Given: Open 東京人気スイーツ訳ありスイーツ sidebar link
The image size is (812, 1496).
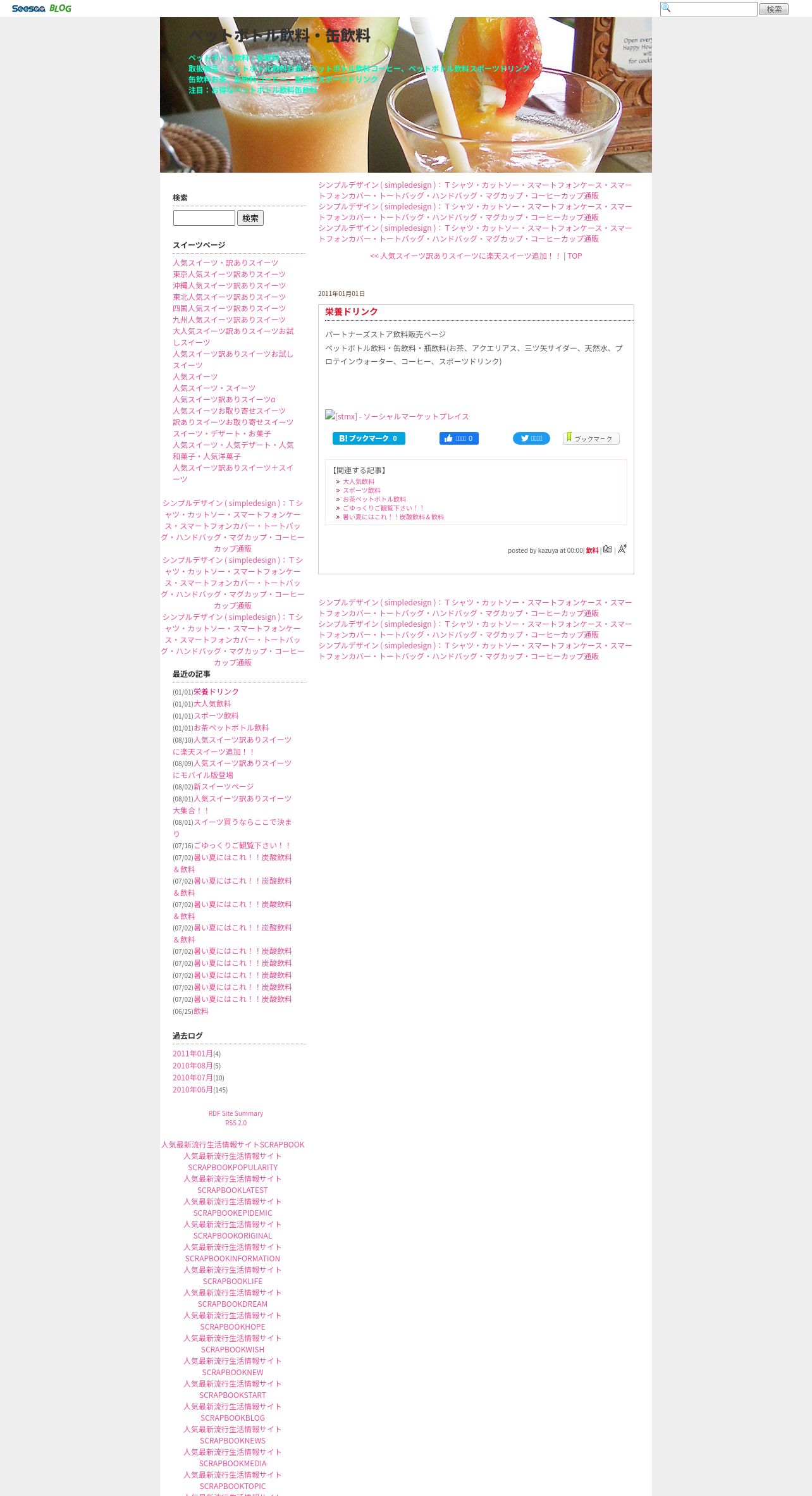Looking at the screenshot, I should click(230, 275).
